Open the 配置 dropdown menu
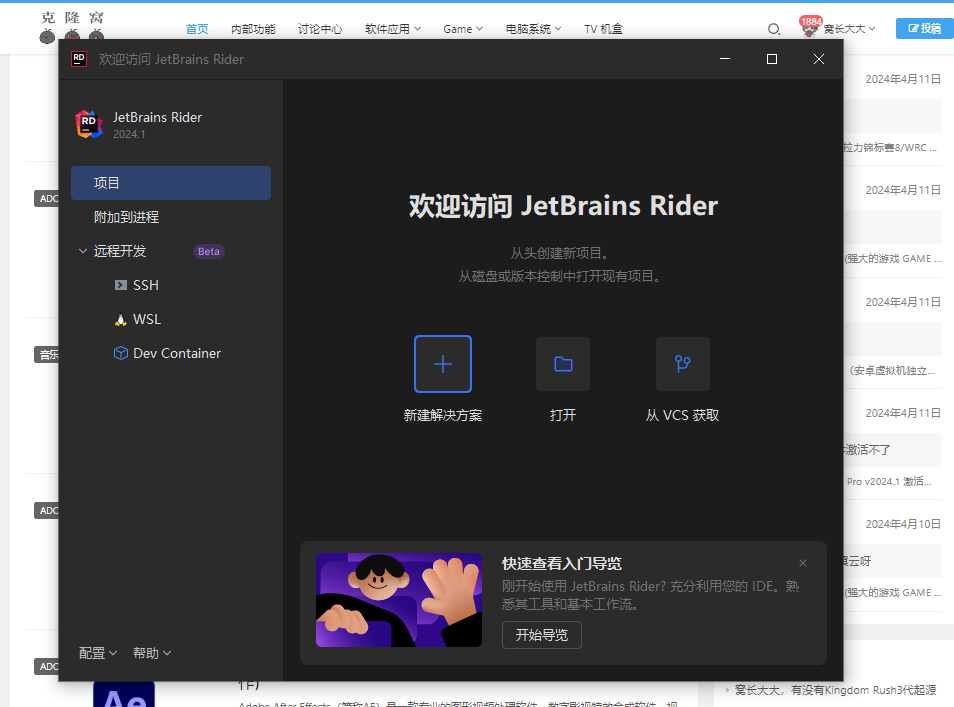This screenshot has height=707, width=954. [x=97, y=653]
